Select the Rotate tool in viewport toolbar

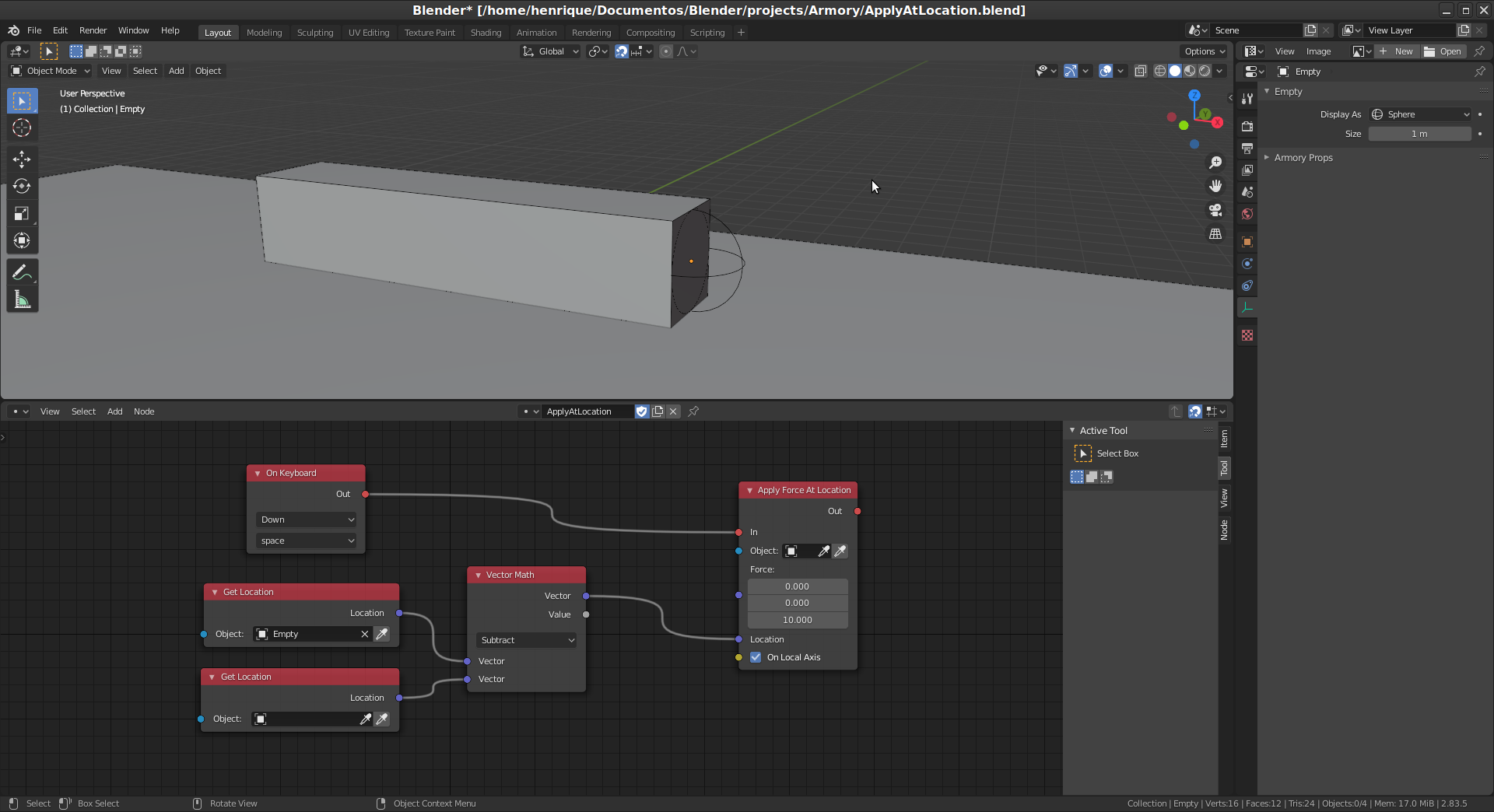(x=22, y=187)
